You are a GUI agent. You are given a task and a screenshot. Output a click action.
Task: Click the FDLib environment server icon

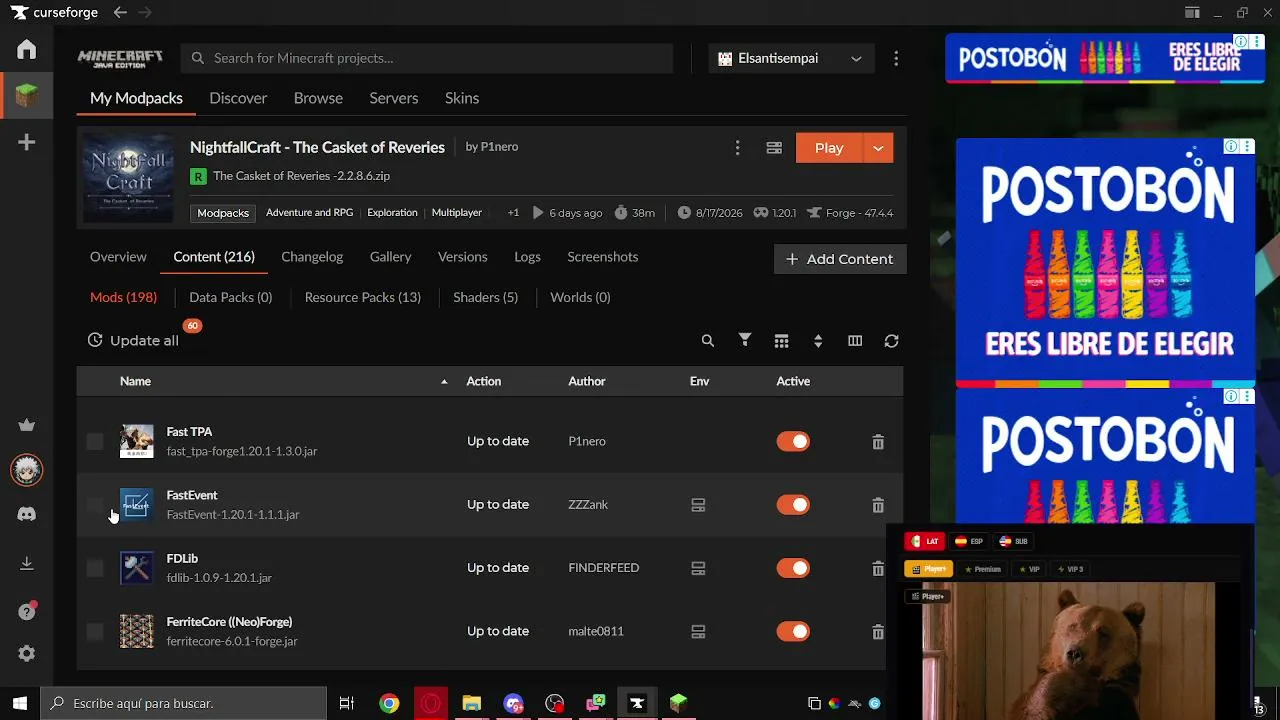click(698, 568)
